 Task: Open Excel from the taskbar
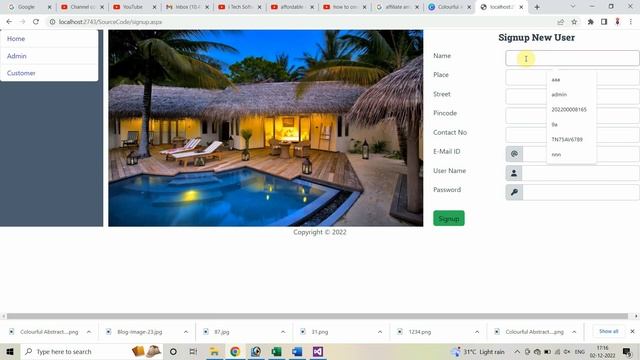point(277,351)
